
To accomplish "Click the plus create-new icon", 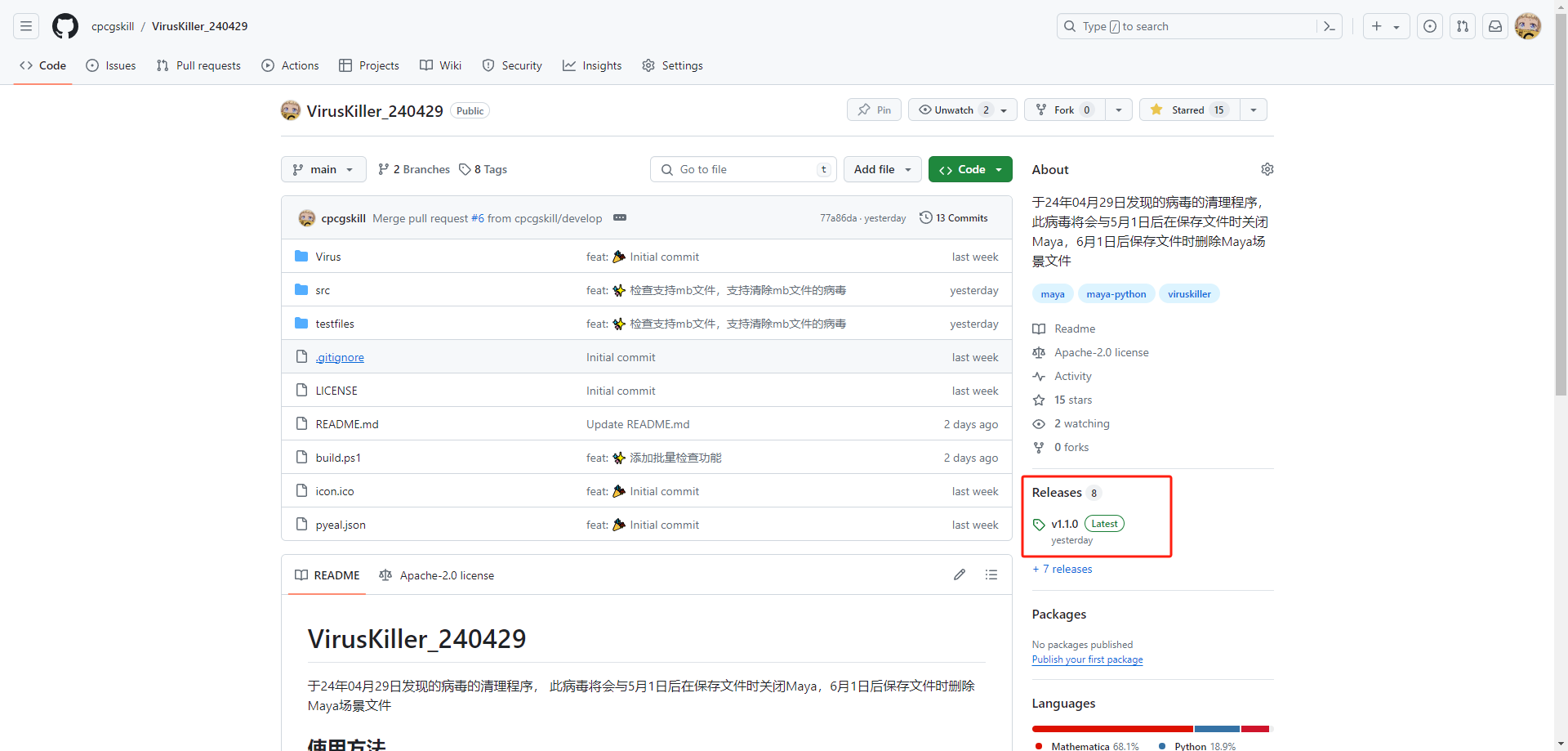I will click(1377, 26).
